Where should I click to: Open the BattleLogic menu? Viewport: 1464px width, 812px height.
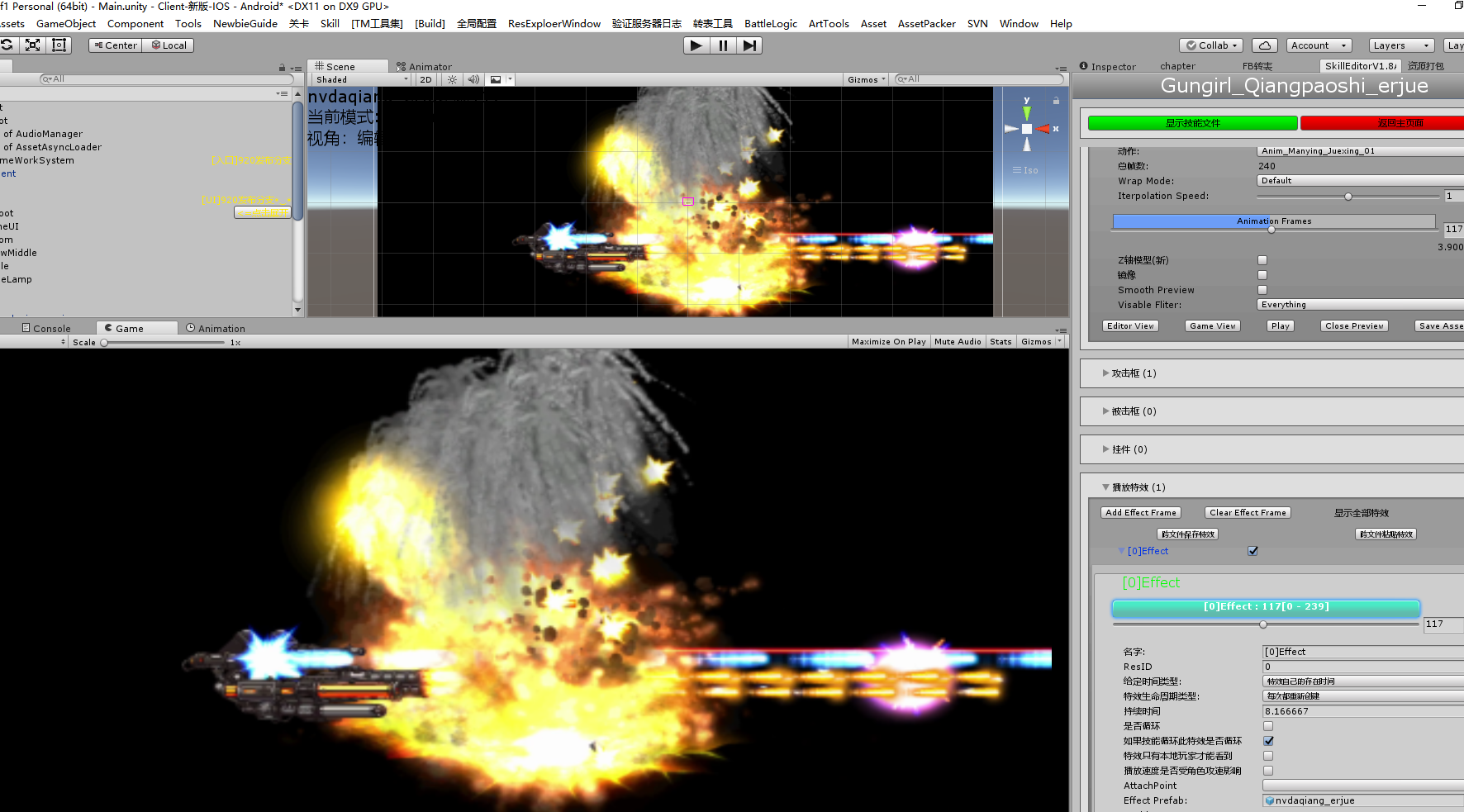(771, 24)
